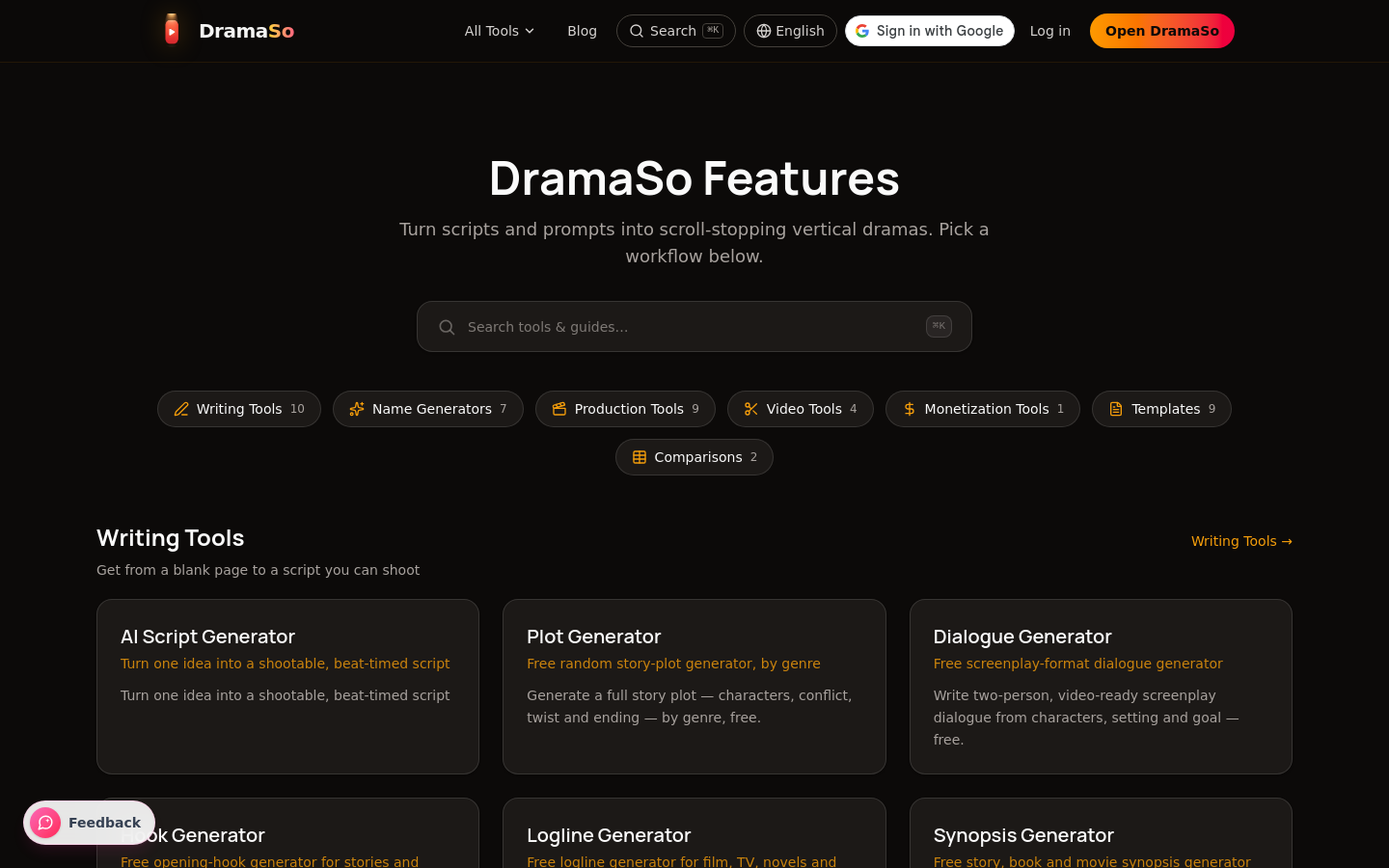Select the Comparisons category chip
This screenshot has width=1389, height=868.
coord(694,457)
